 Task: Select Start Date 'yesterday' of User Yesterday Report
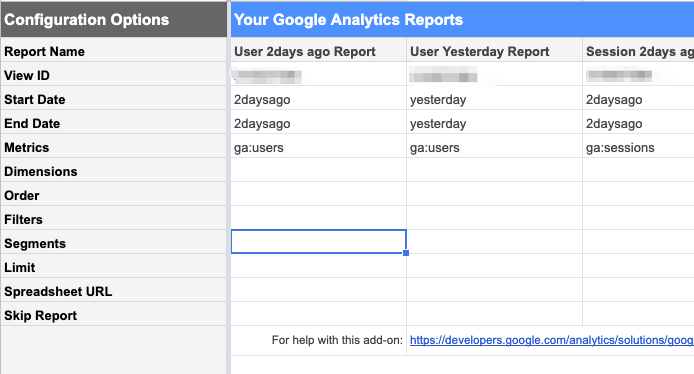(494, 99)
